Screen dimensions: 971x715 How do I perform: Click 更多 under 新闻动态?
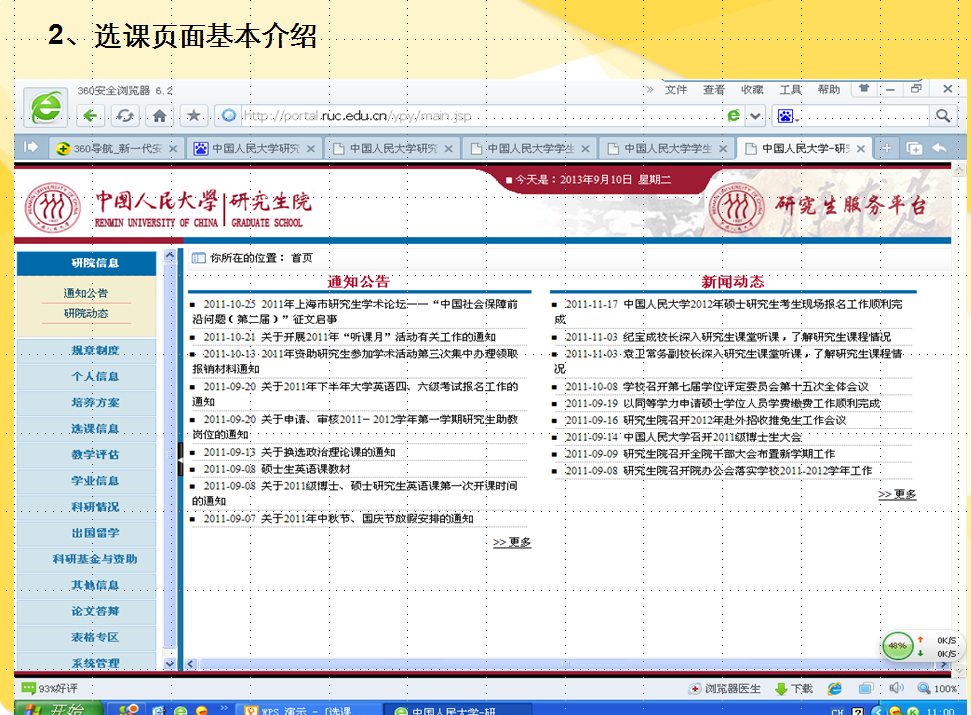coord(897,494)
